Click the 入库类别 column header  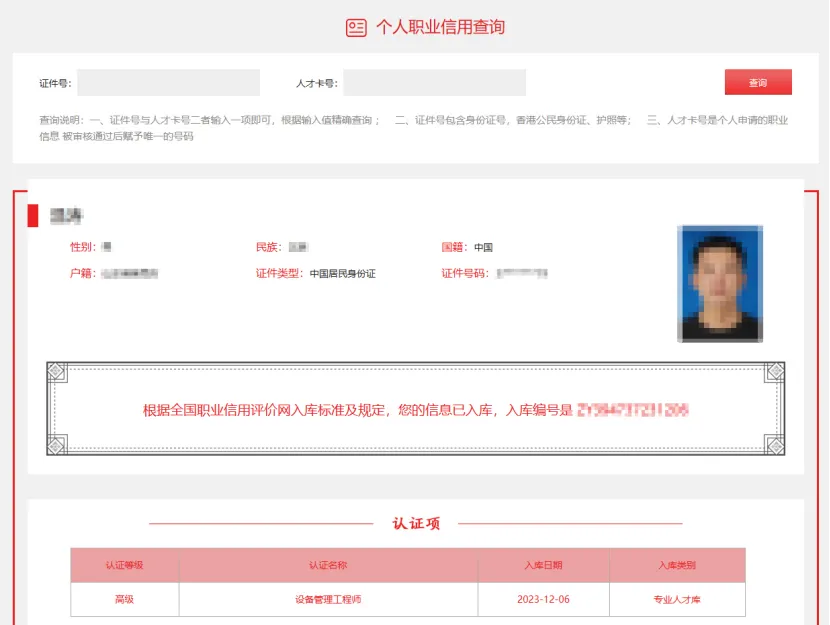click(x=677, y=565)
